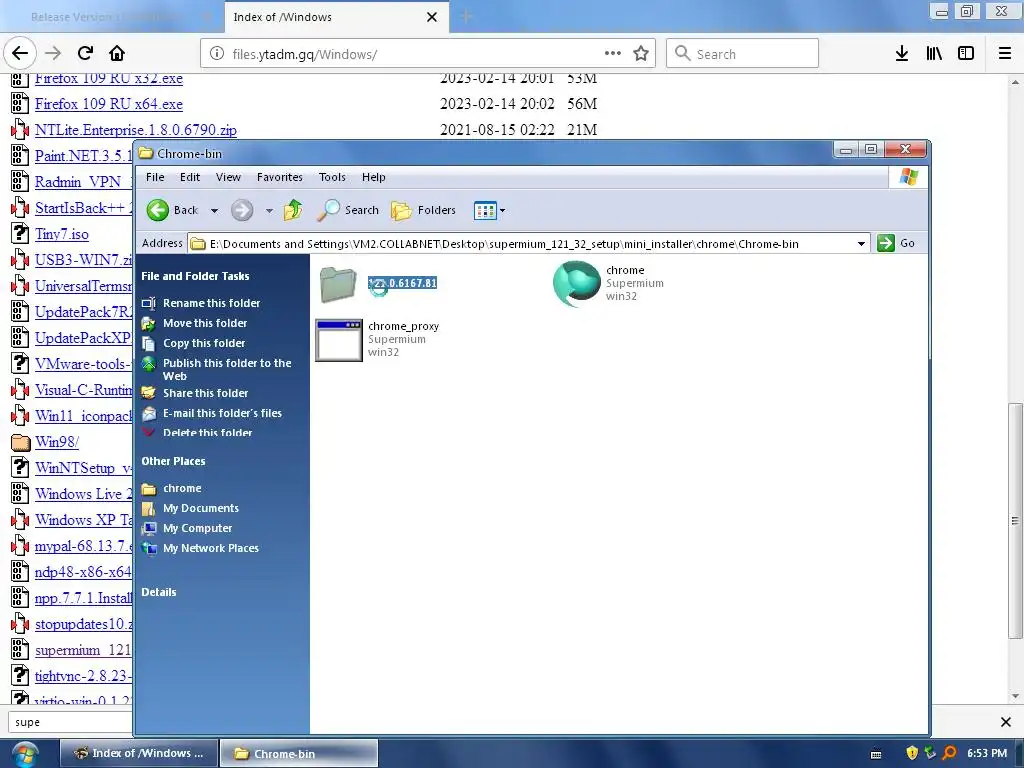Toggle Firefox sidebar icon
1024x768 pixels.
tap(966, 54)
